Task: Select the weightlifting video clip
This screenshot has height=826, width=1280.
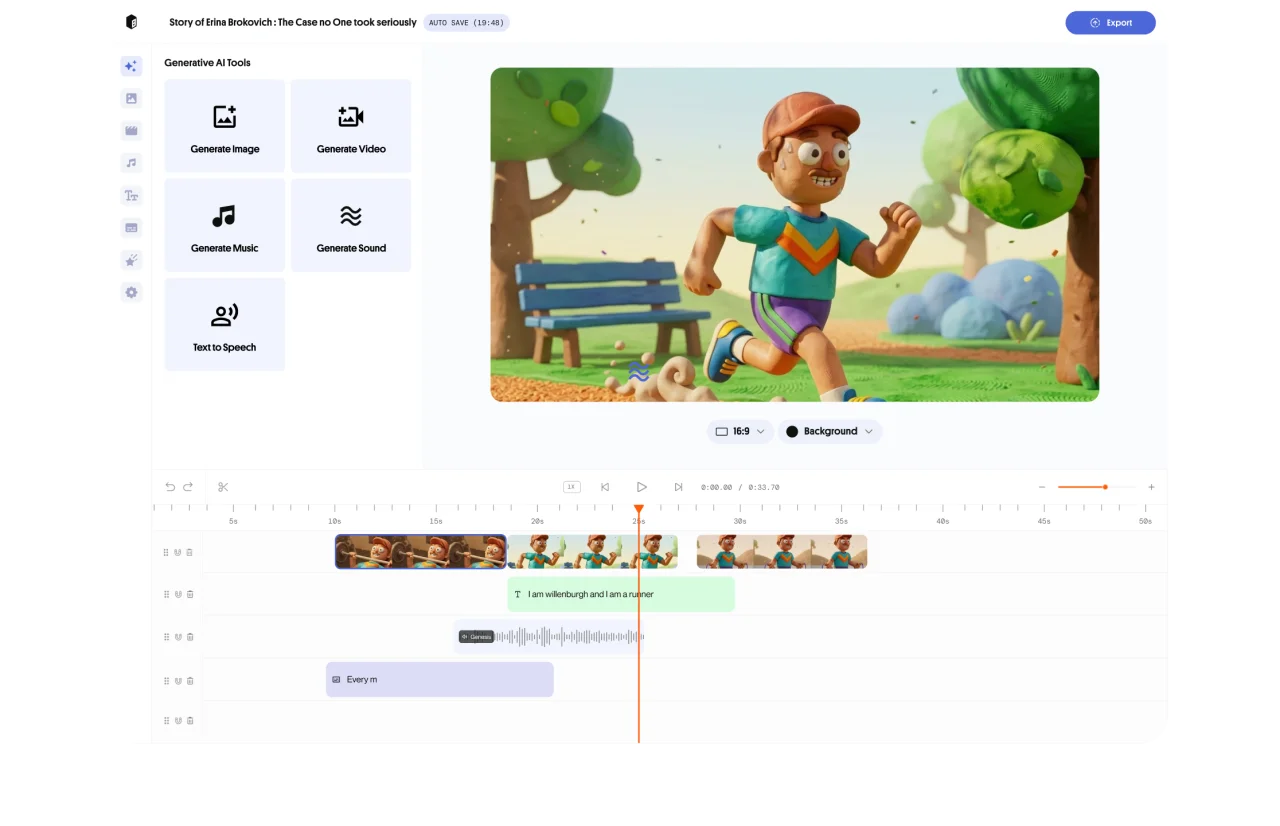Action: pos(421,552)
